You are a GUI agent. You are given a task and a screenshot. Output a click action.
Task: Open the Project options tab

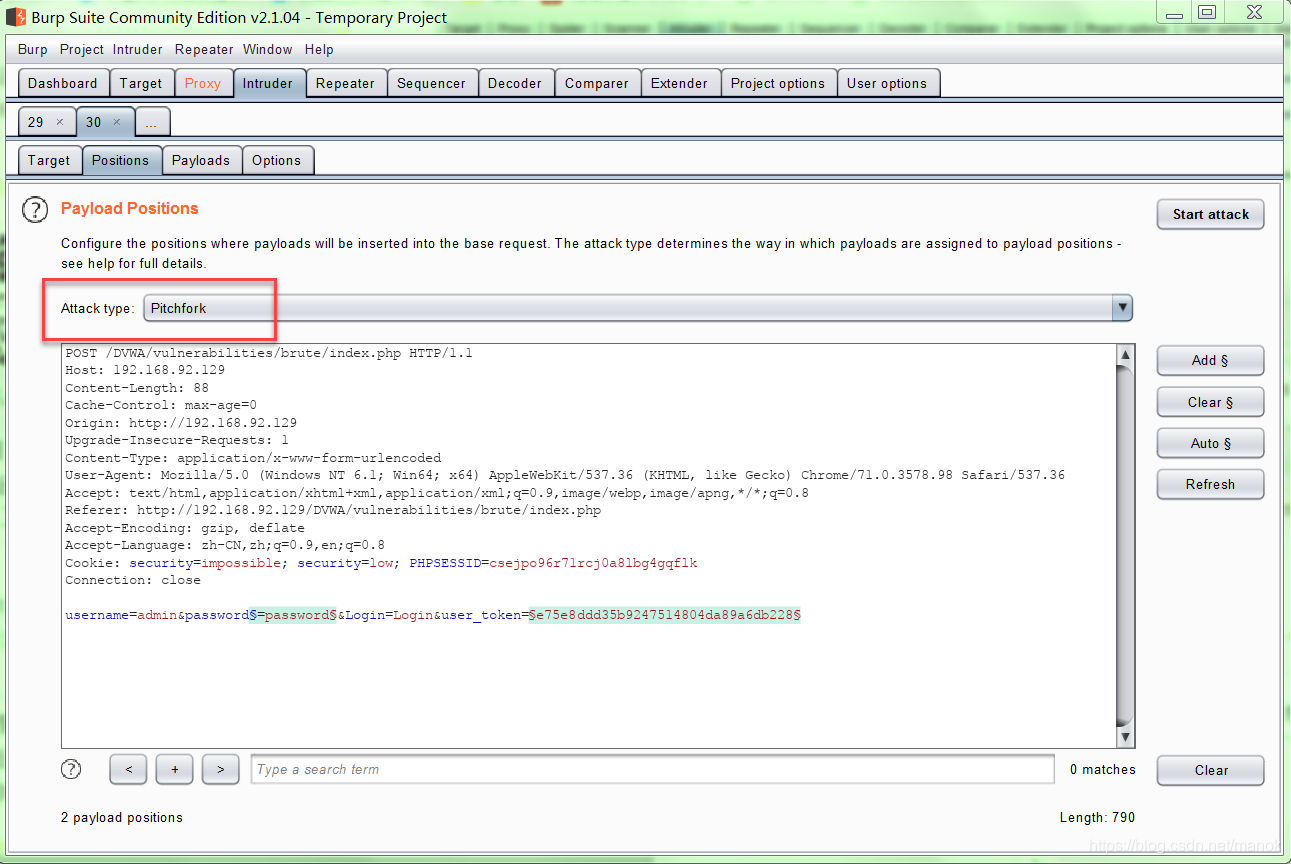(778, 83)
